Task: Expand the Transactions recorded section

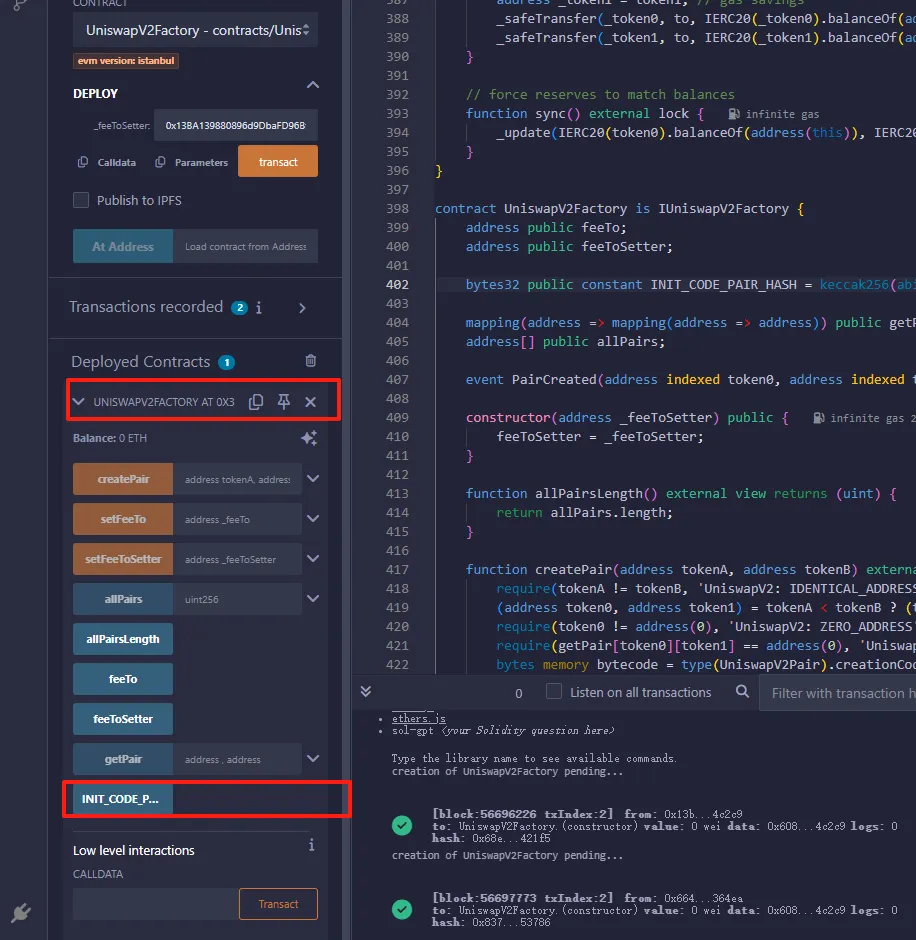Action: point(303,308)
